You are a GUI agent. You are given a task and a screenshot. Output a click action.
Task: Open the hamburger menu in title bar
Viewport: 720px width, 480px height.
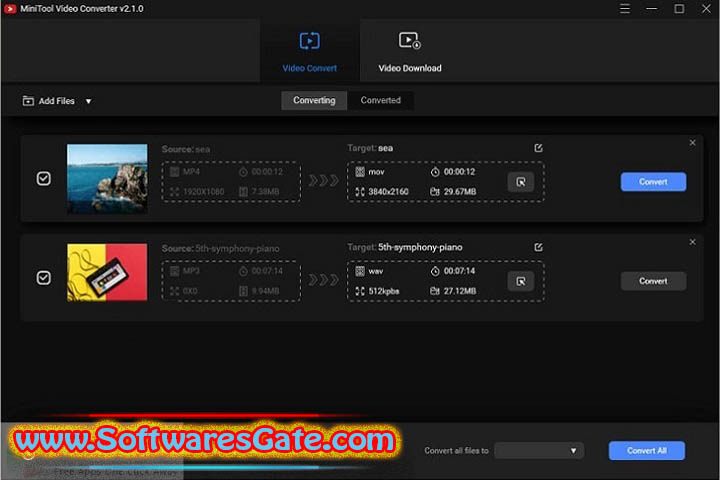(624, 9)
